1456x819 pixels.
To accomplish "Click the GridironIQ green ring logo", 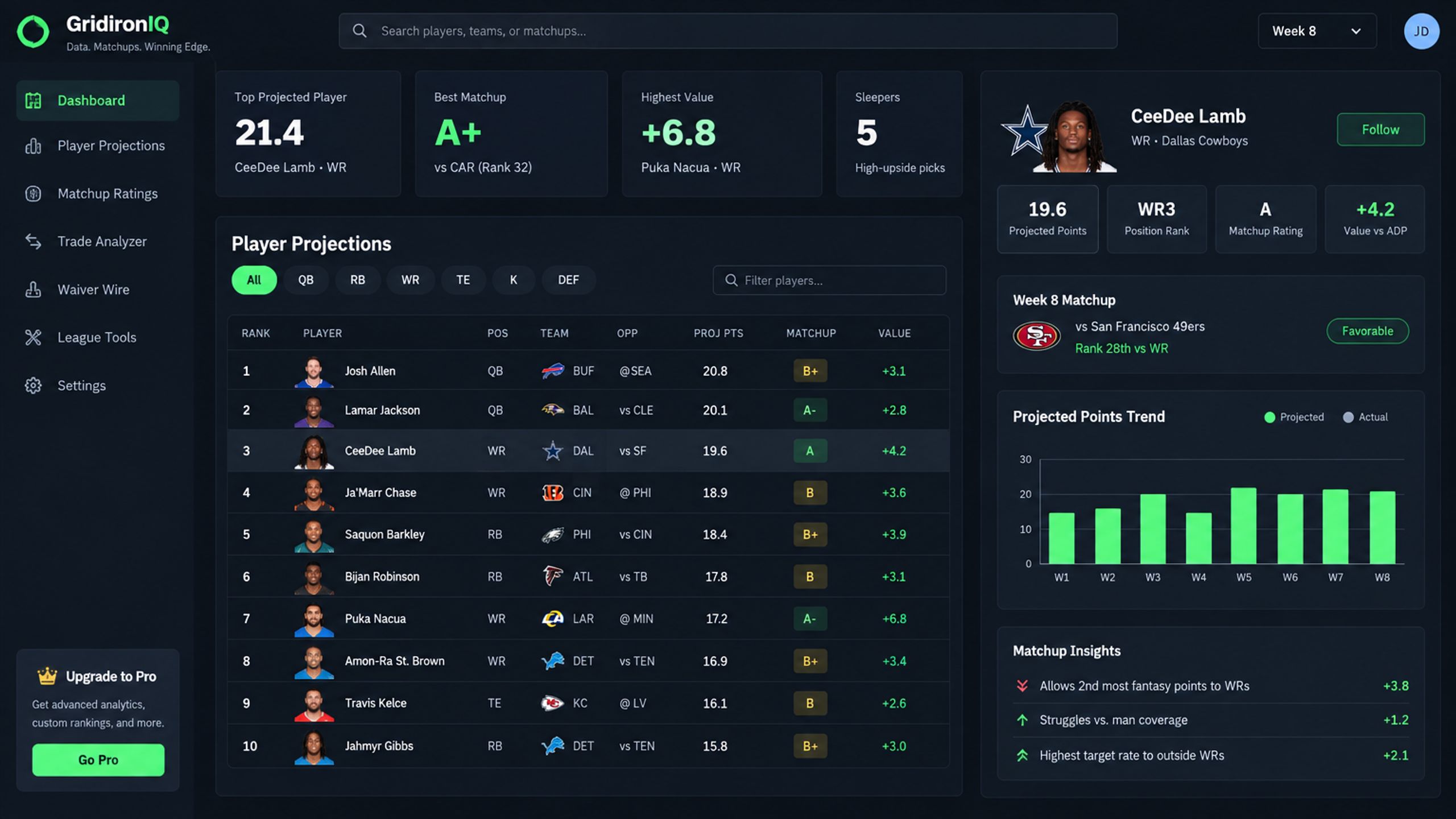I will 33,31.
